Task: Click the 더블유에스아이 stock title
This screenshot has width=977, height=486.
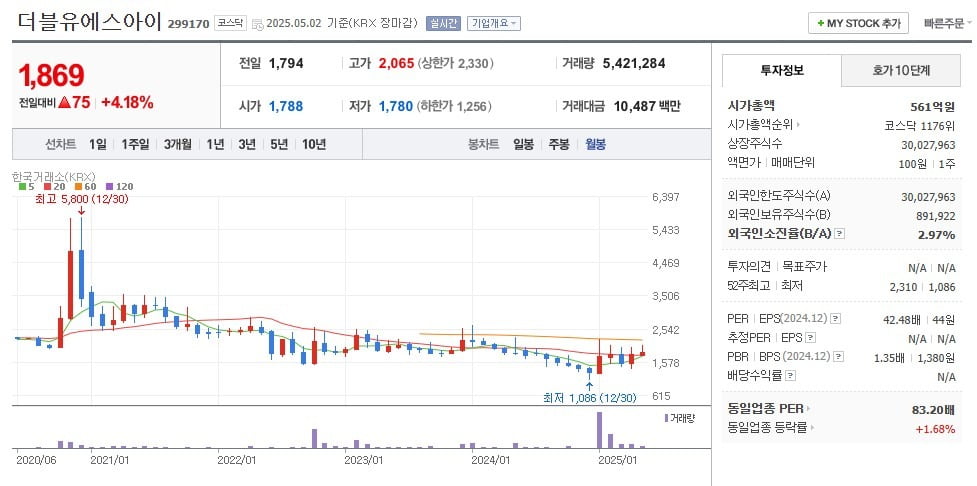Action: point(90,22)
